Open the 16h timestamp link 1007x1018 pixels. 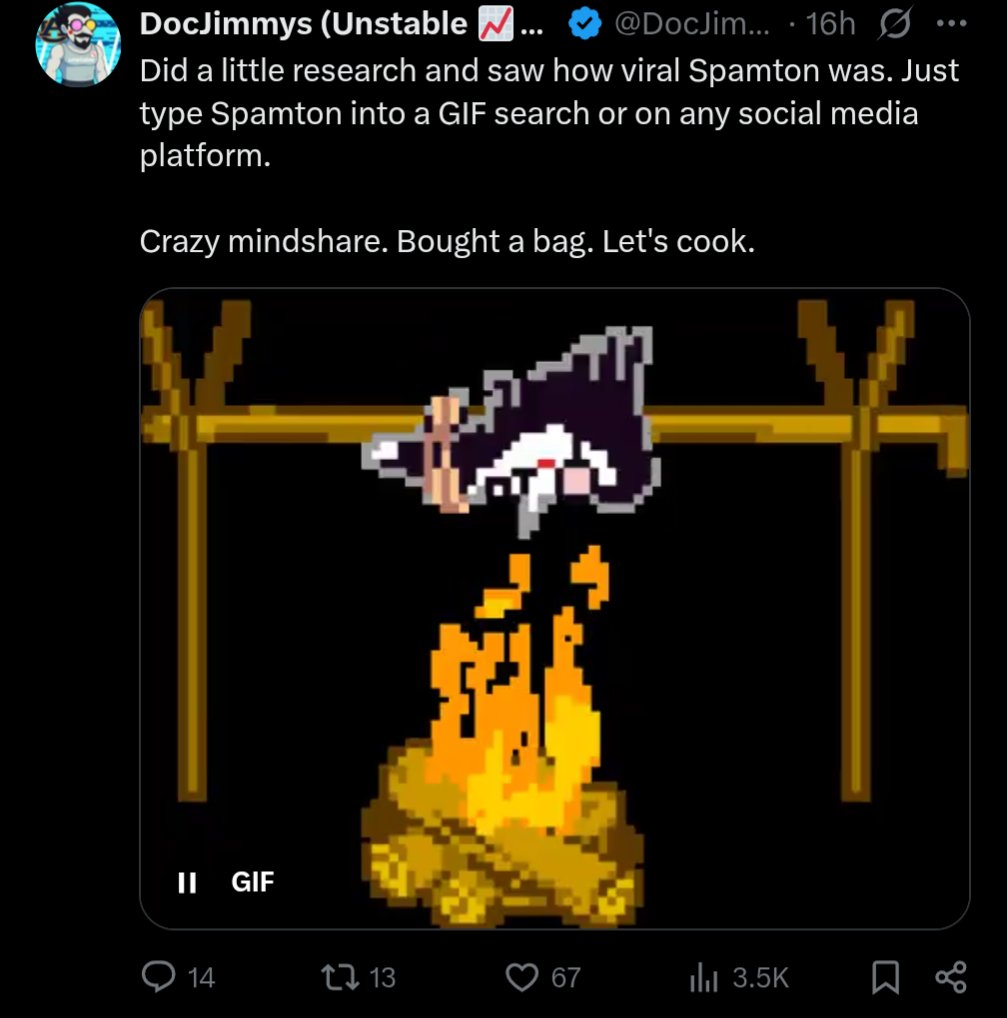coord(830,25)
